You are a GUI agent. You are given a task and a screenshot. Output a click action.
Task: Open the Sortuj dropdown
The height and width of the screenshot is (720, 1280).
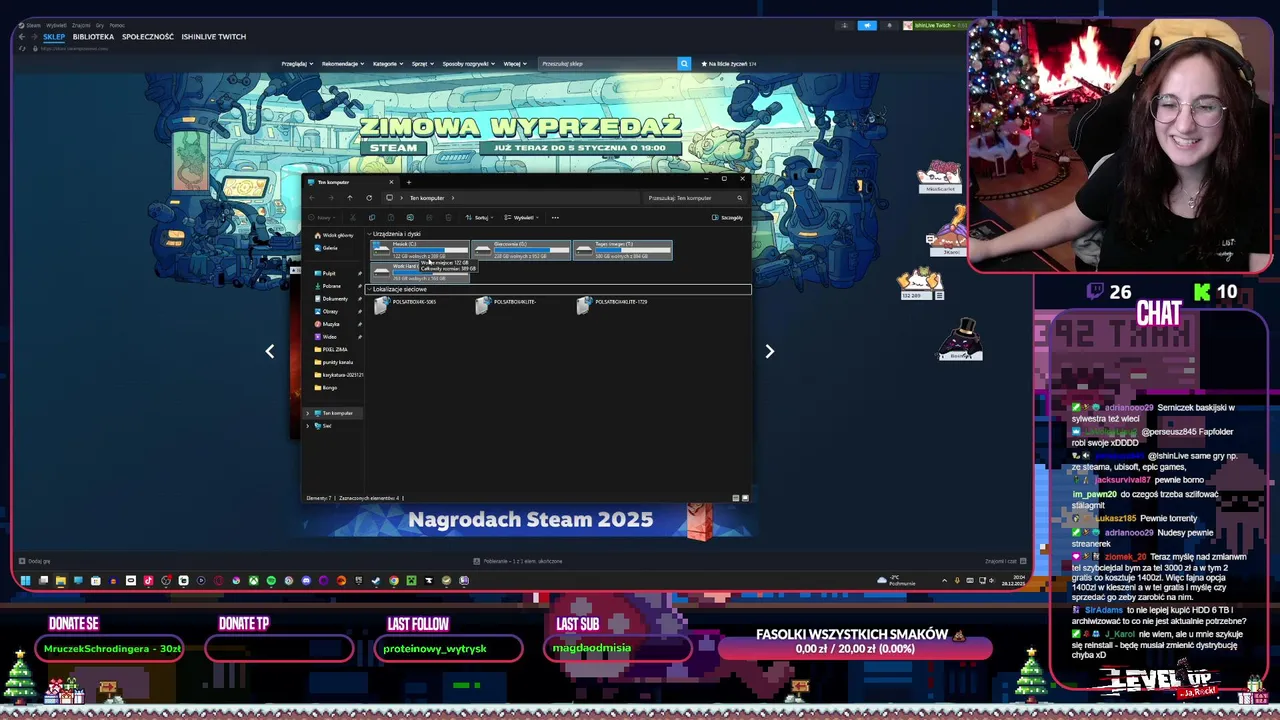tap(478, 217)
